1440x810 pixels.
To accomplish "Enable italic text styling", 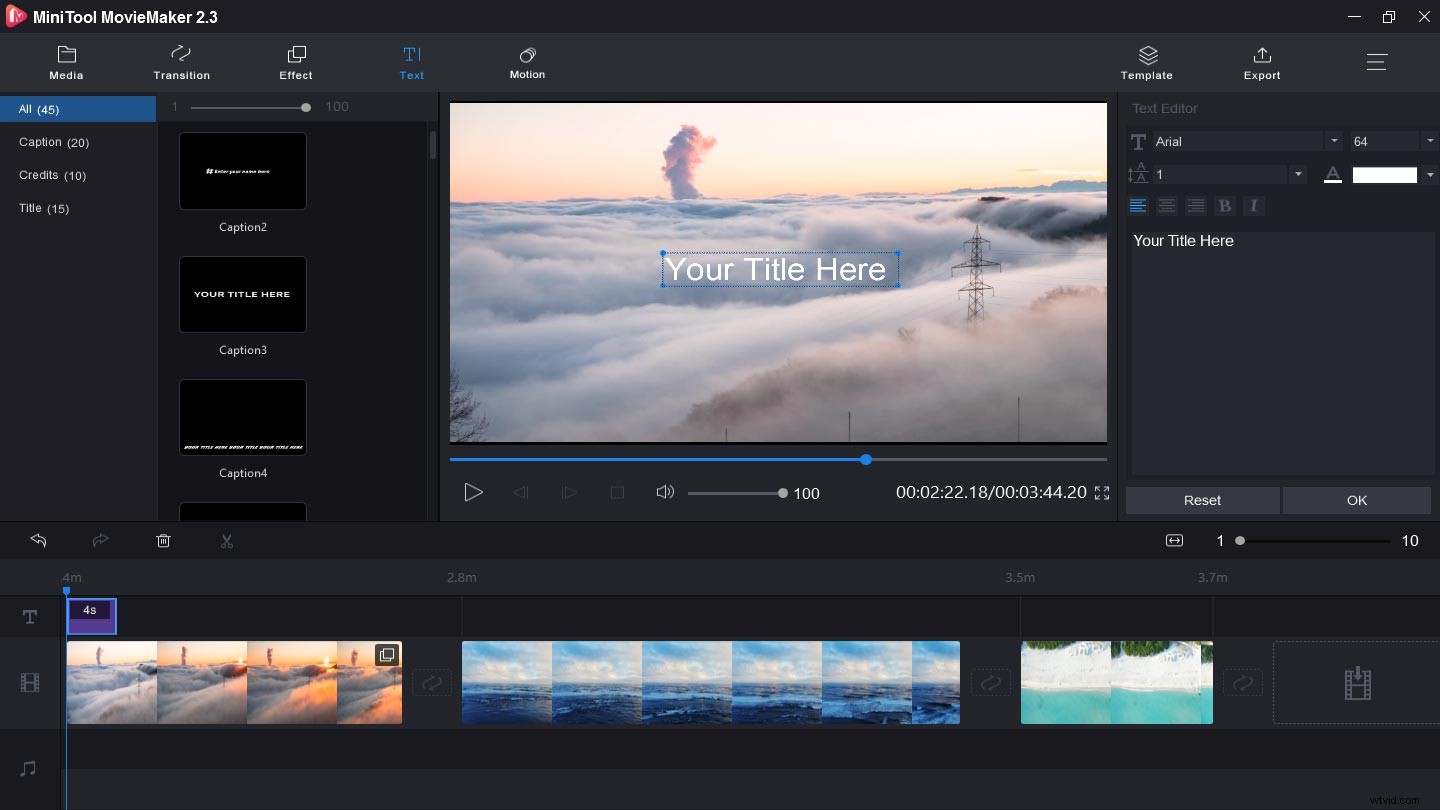I will pos(1254,205).
